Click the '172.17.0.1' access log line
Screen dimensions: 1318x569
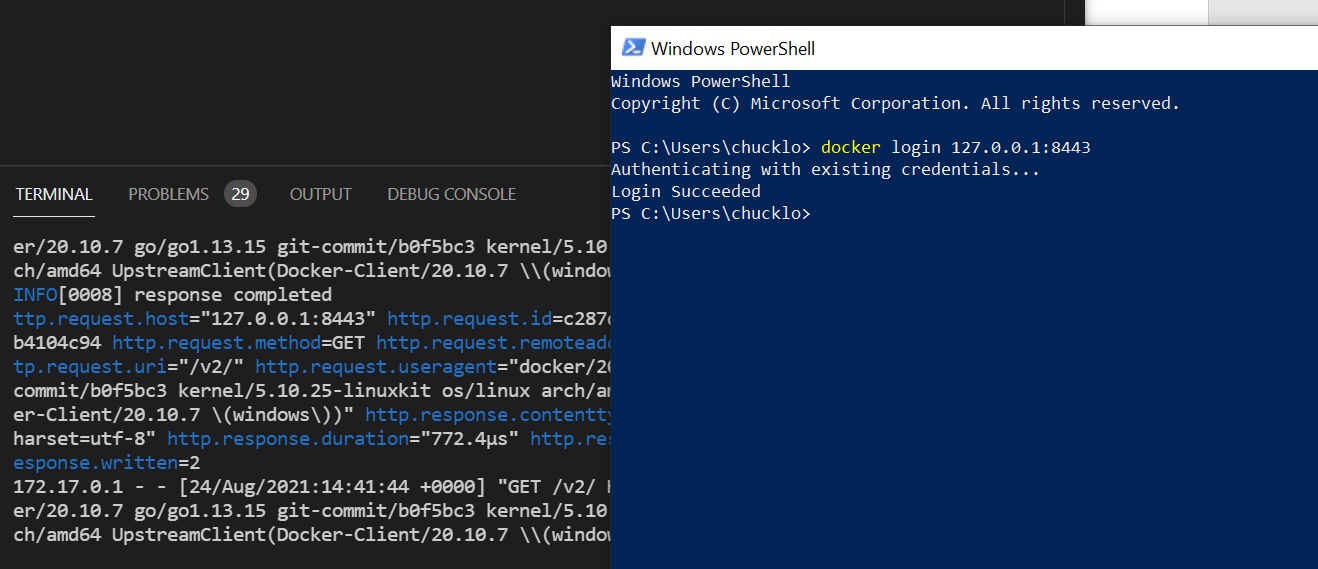(x=312, y=487)
